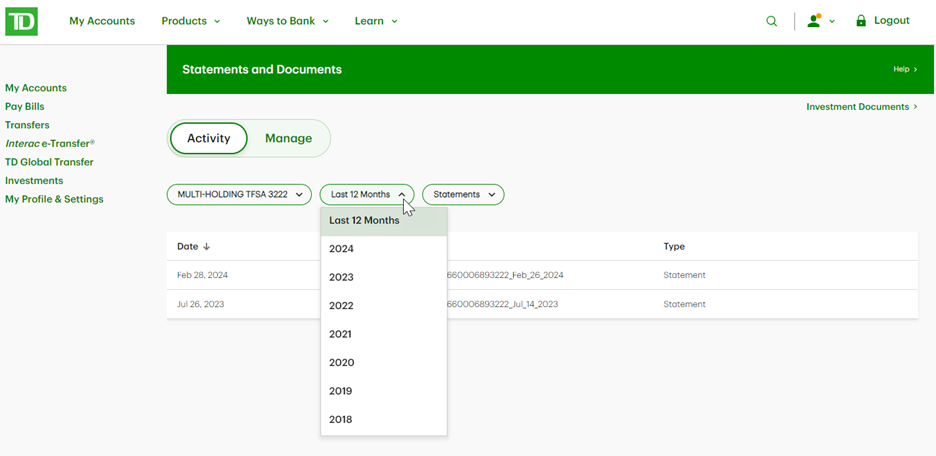Click Statement type in Feb 28 row

(x=684, y=275)
